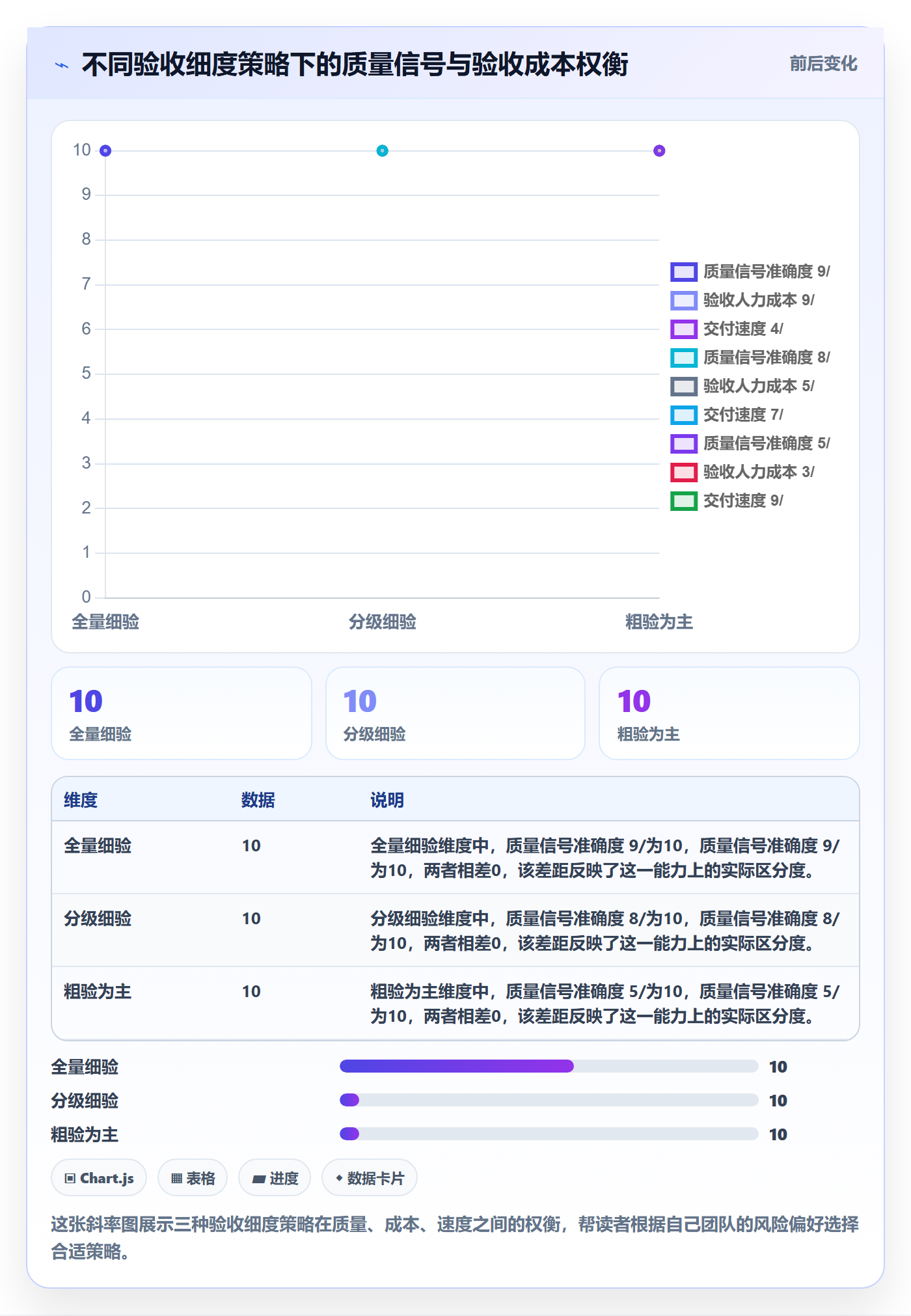Viewport: 911px width, 1316px height.
Task: Click the 全量细验 progress bar
Action: pyautogui.click(x=549, y=1066)
